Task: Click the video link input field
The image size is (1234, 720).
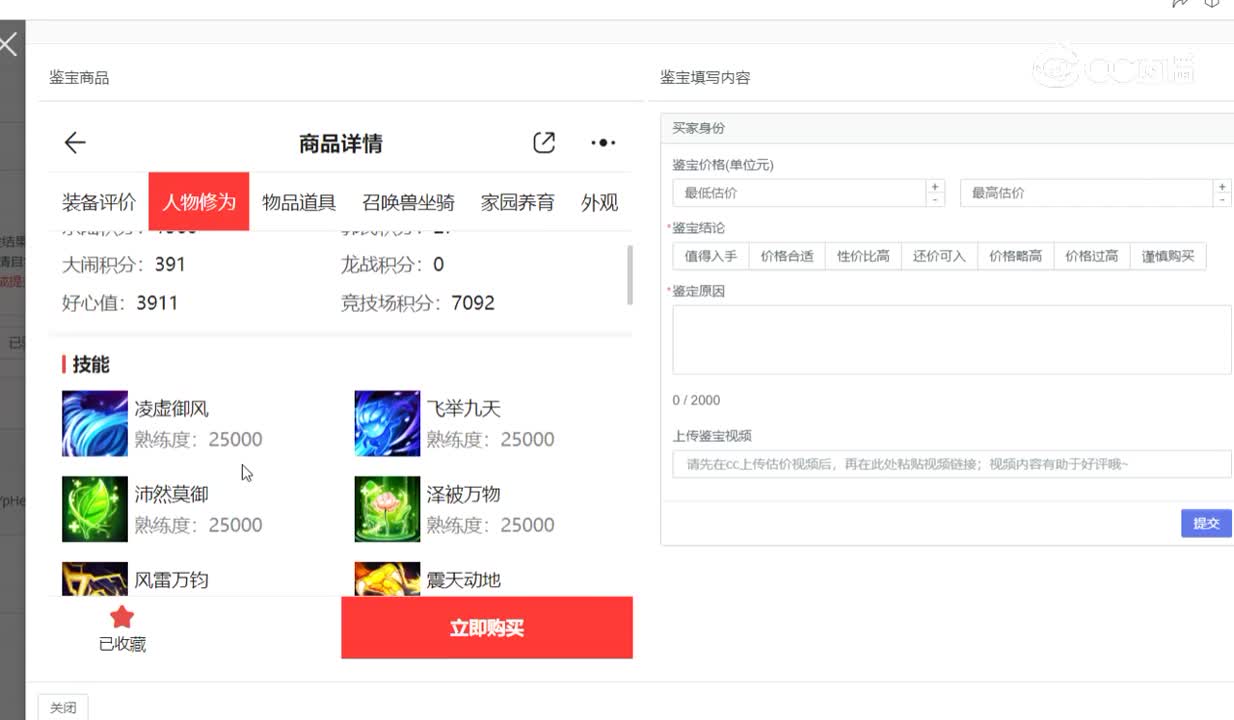Action: coord(950,464)
